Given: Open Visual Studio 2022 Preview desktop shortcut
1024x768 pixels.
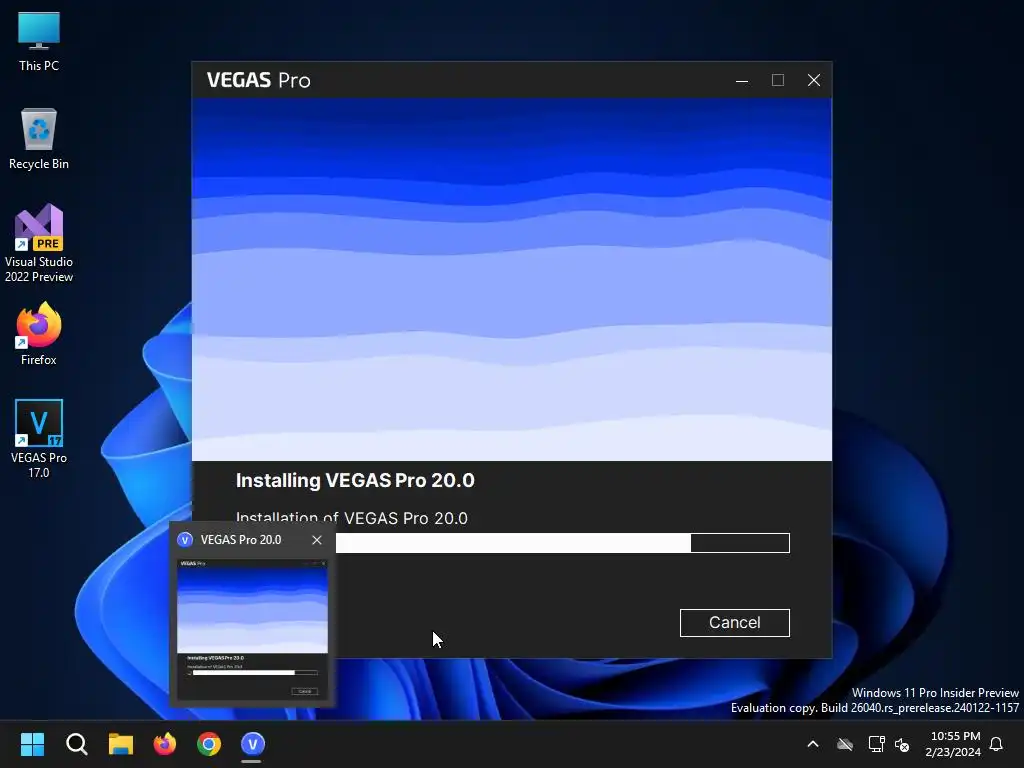Looking at the screenshot, I should pos(39,243).
